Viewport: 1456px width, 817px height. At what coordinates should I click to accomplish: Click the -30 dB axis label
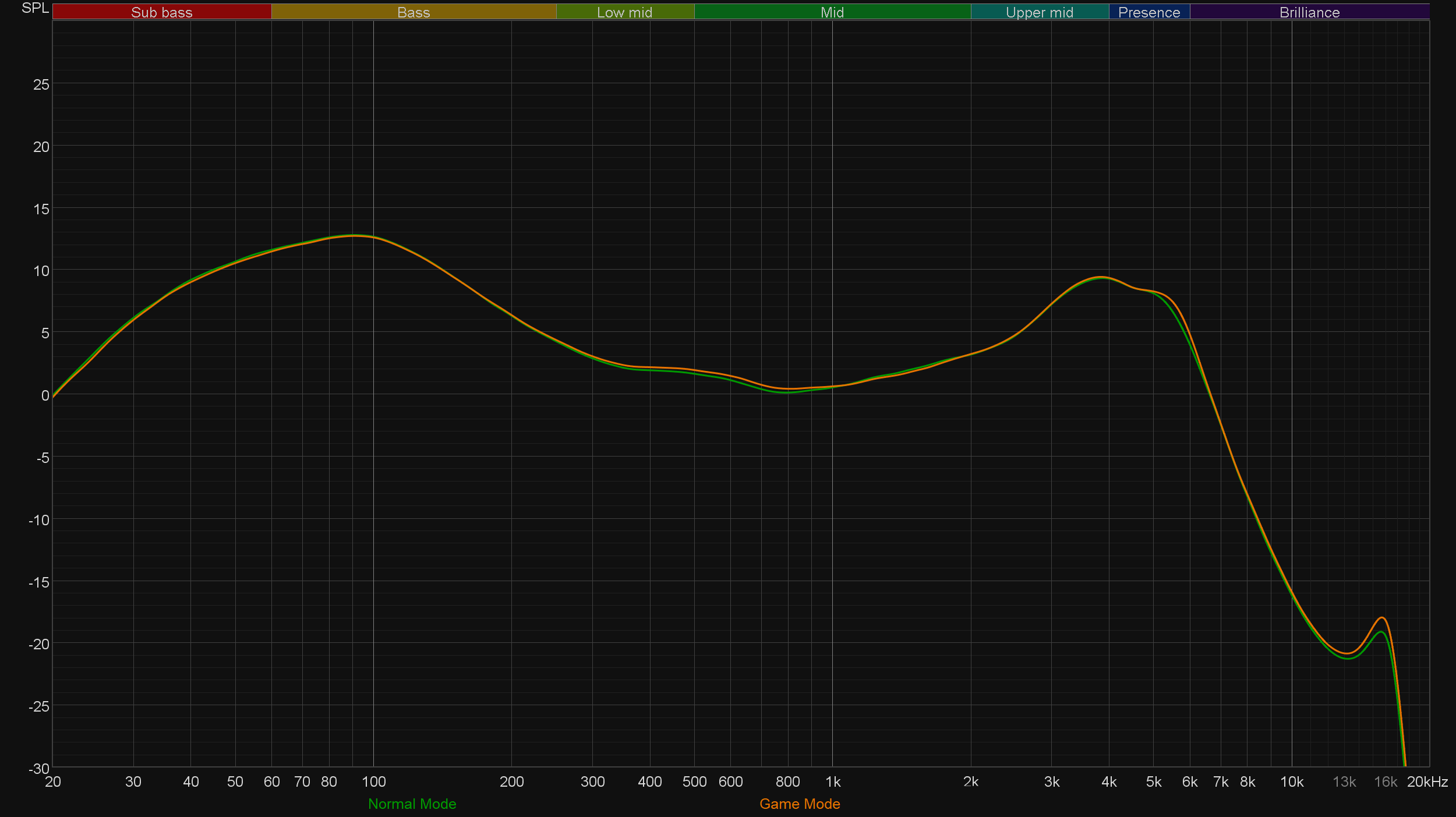(x=39, y=768)
